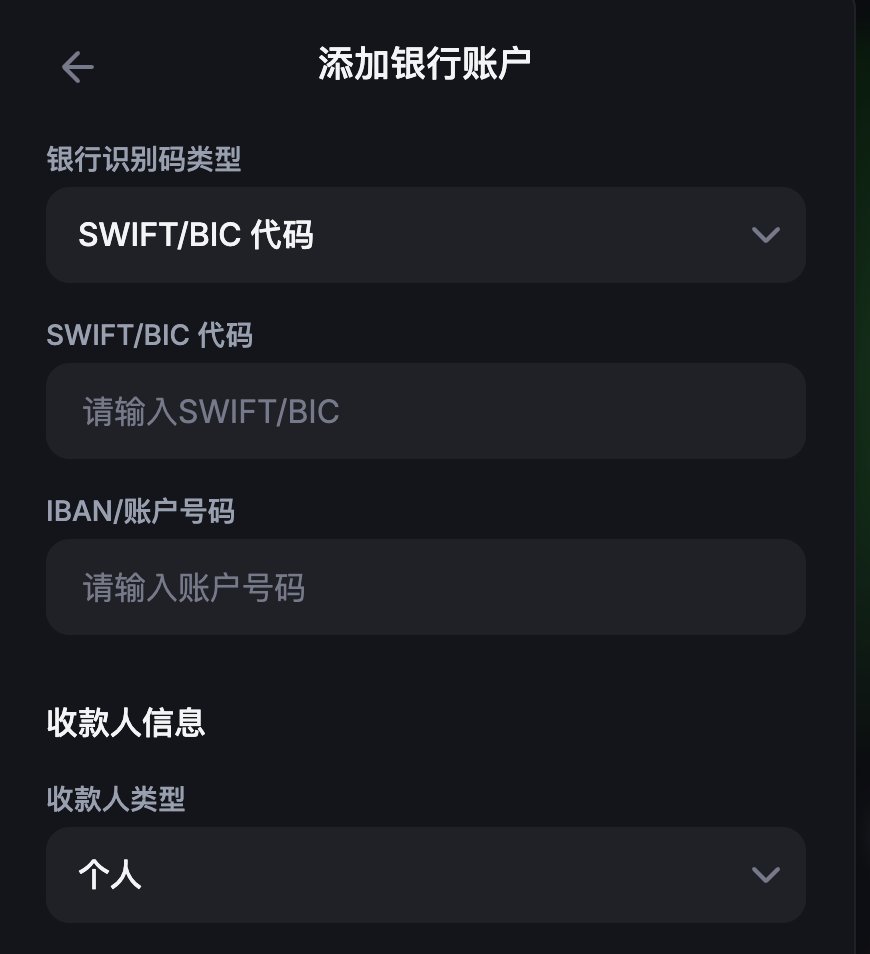Open the 收款人类型 selector box

[426, 875]
